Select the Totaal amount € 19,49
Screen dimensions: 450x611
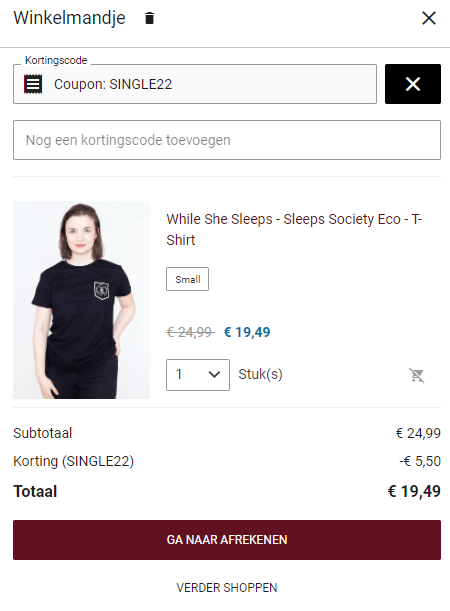pyautogui.click(x=414, y=491)
